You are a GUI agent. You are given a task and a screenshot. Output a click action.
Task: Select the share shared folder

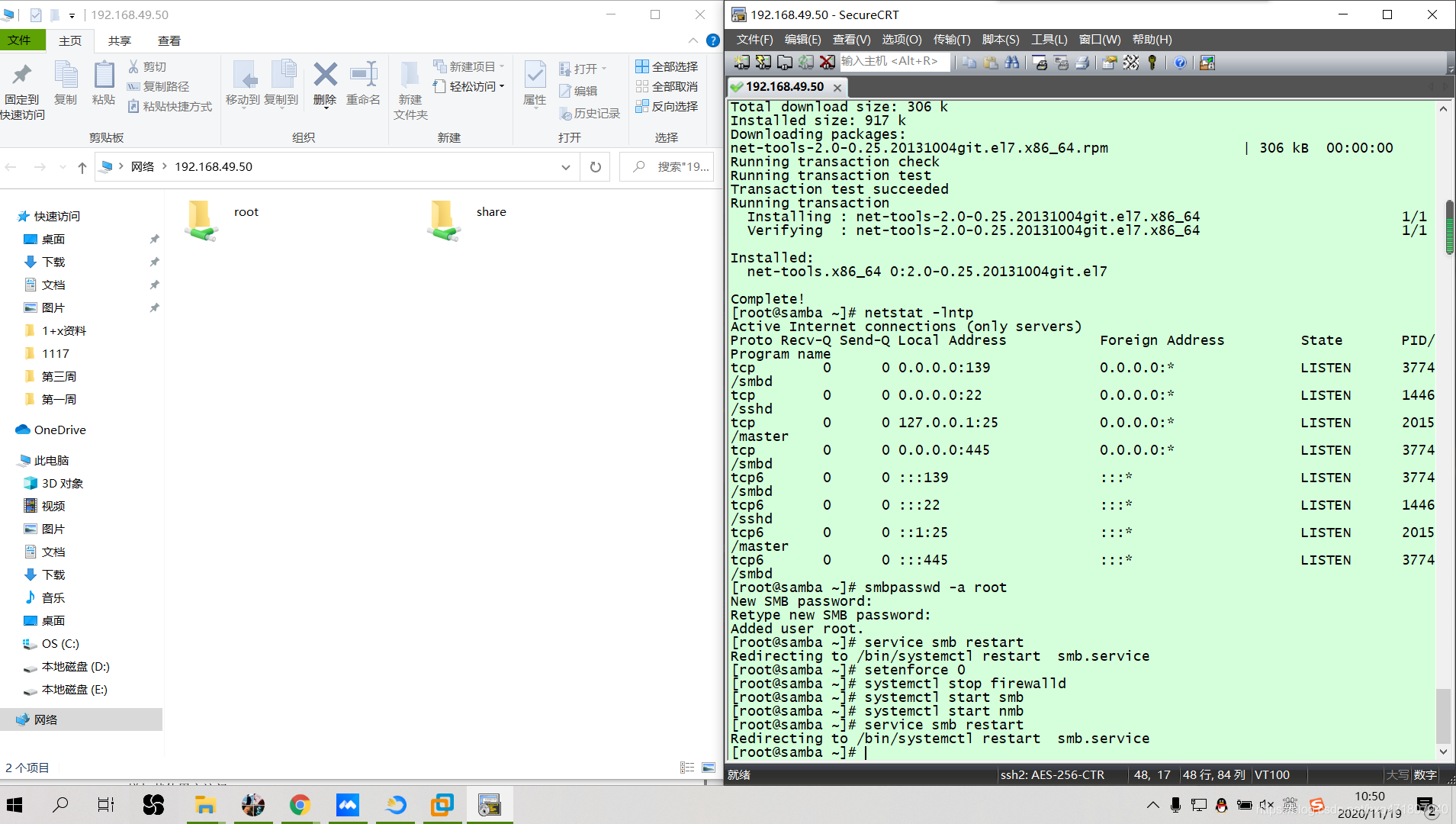(468, 220)
